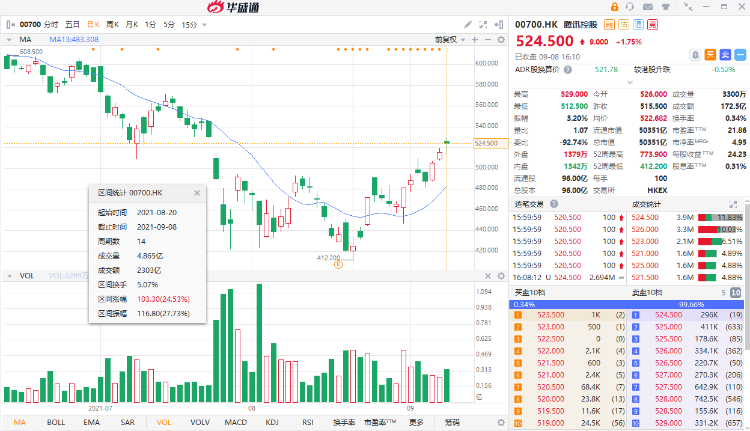
Task: Click the bid/ask ratio bar showing 99.66%
Action: (x=627, y=304)
